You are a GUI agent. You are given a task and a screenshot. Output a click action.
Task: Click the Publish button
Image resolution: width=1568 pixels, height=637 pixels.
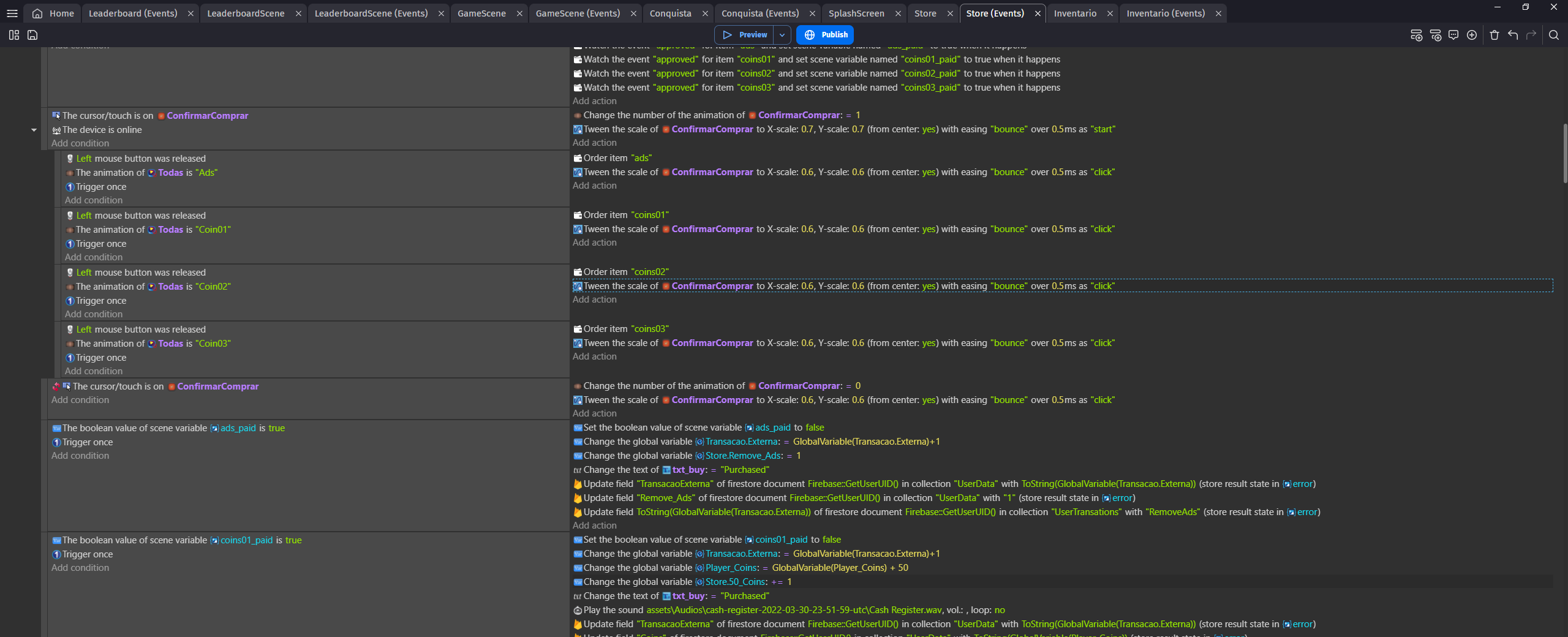click(x=825, y=35)
